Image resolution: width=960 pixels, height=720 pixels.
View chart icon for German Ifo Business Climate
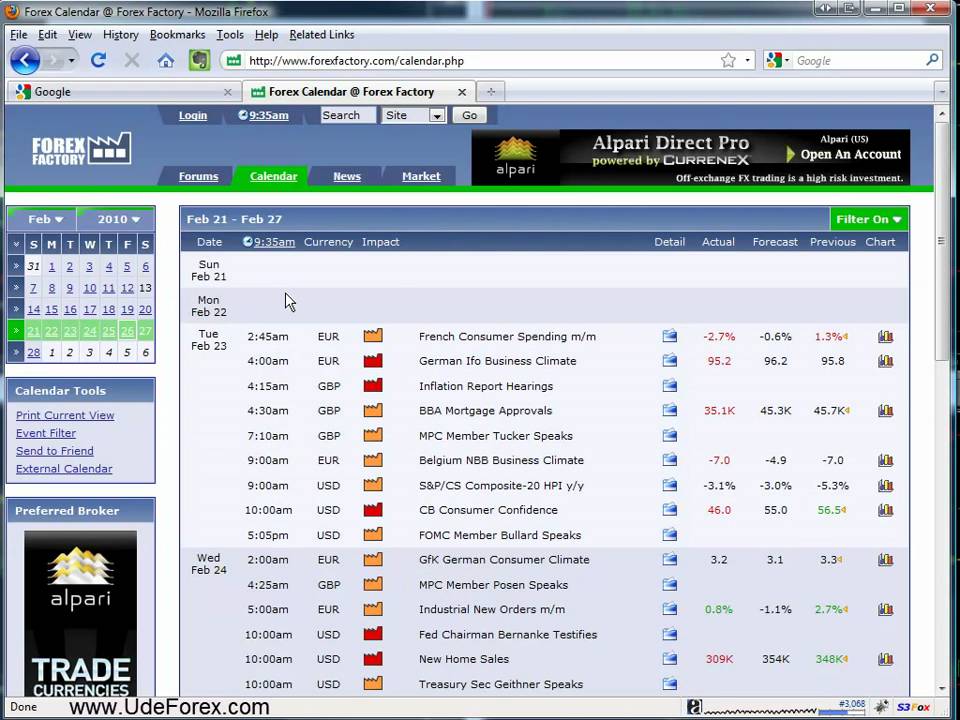(x=885, y=361)
